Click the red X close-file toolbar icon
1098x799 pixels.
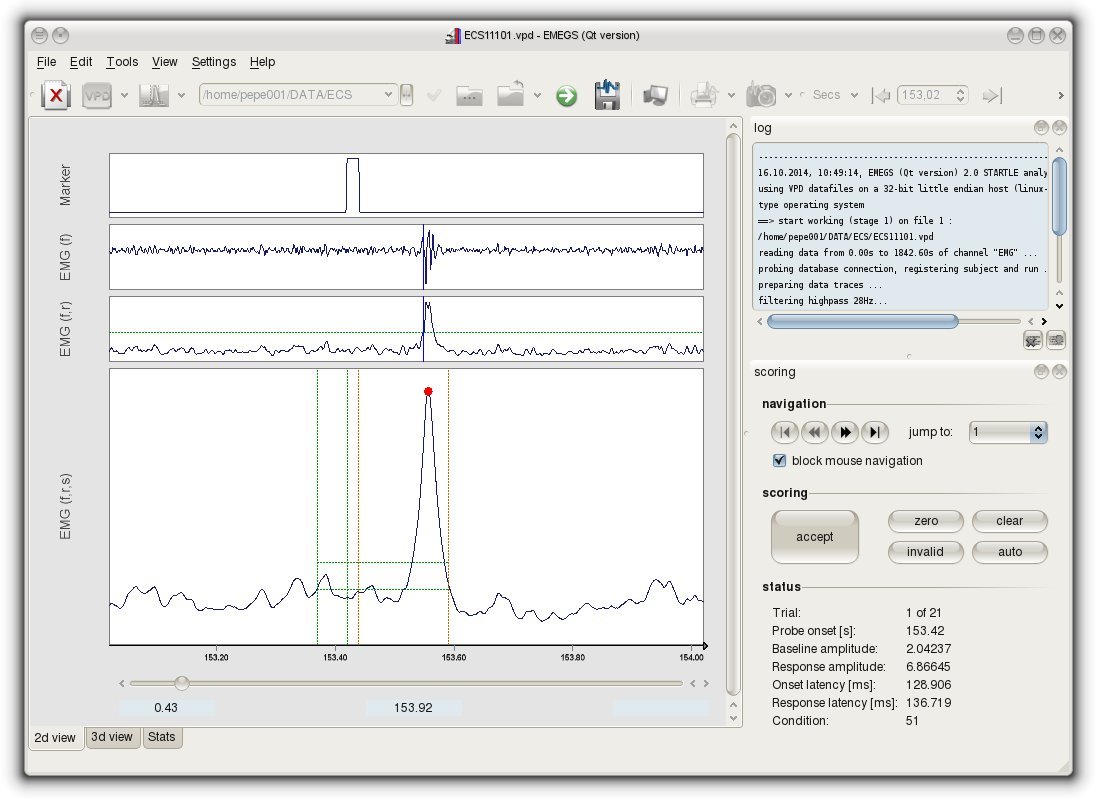(x=57, y=96)
